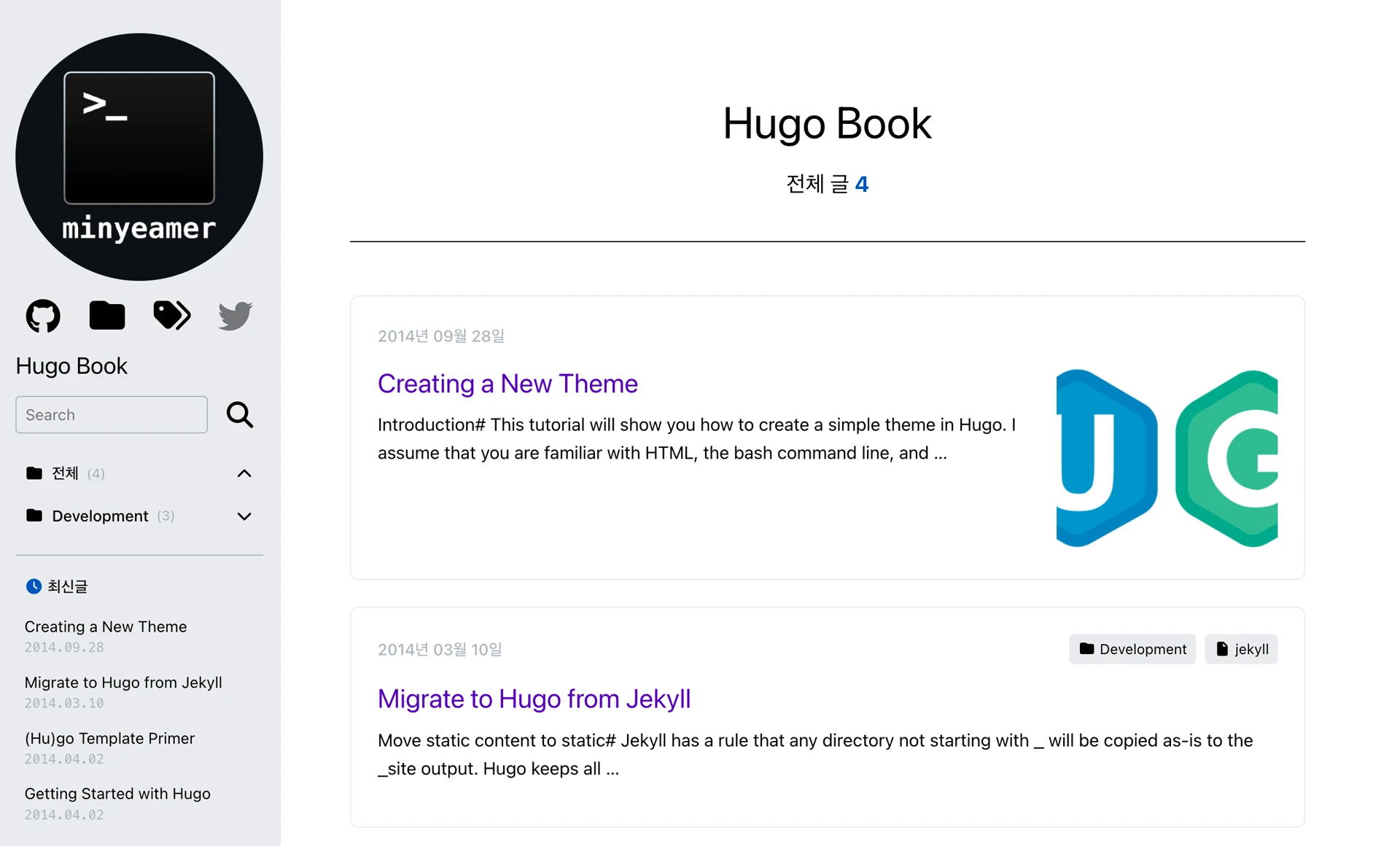
Task: Open recent post Migrate to Hugo from Jekyll
Action: coord(123,683)
